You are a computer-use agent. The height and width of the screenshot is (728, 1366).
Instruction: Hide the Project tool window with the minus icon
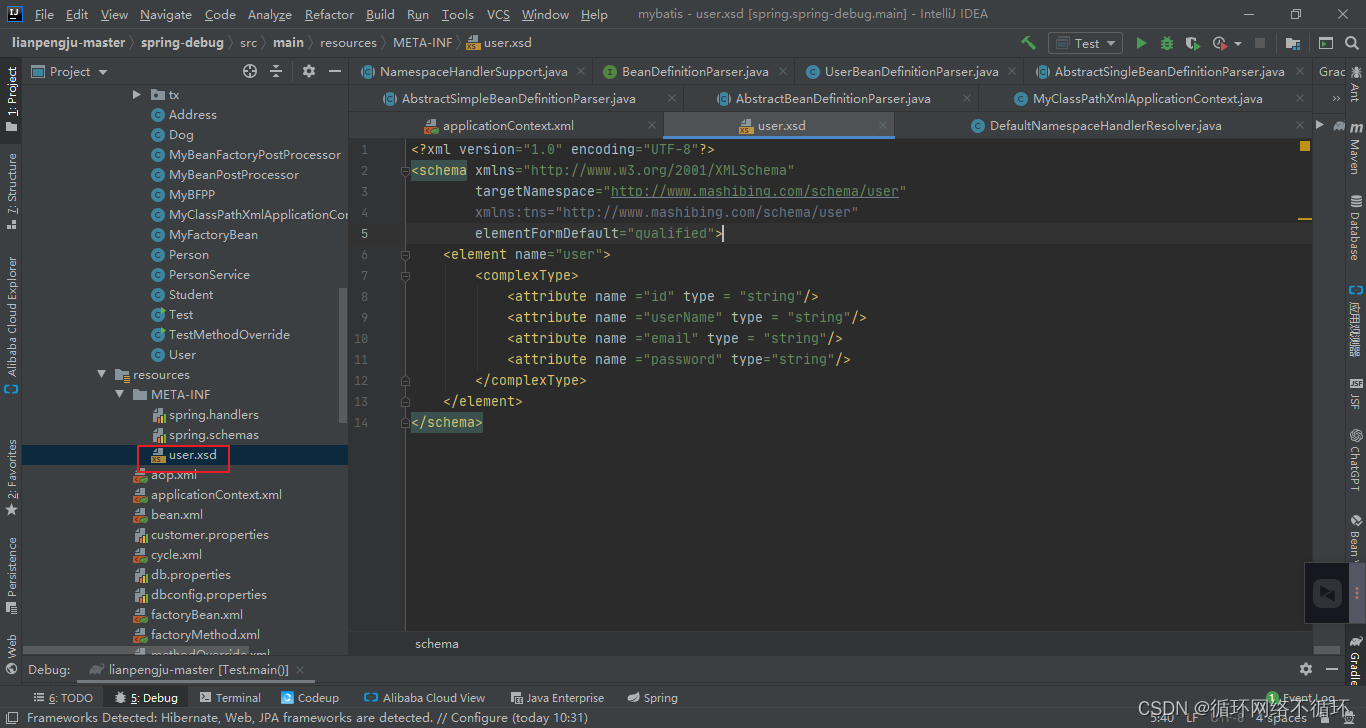pos(334,71)
